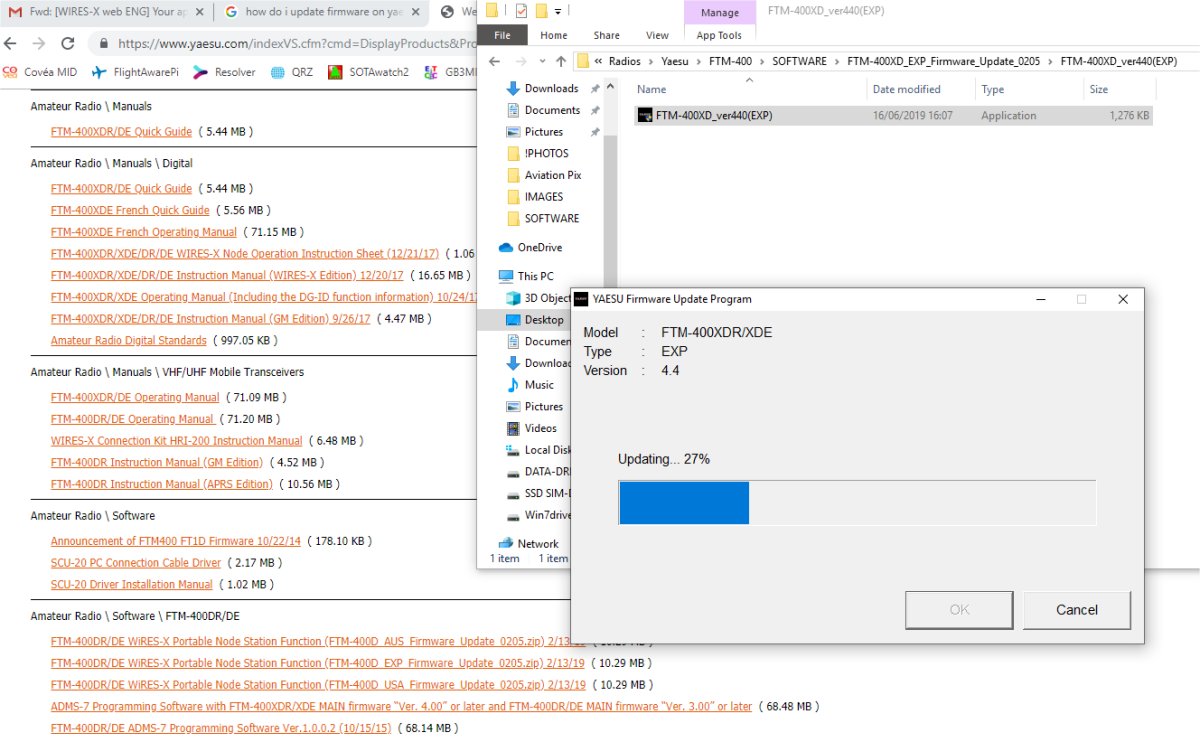Image resolution: width=1200 pixels, height=742 pixels.
Task: Switch to the Gmail WIRES-X browser tab
Action: [x=104, y=12]
